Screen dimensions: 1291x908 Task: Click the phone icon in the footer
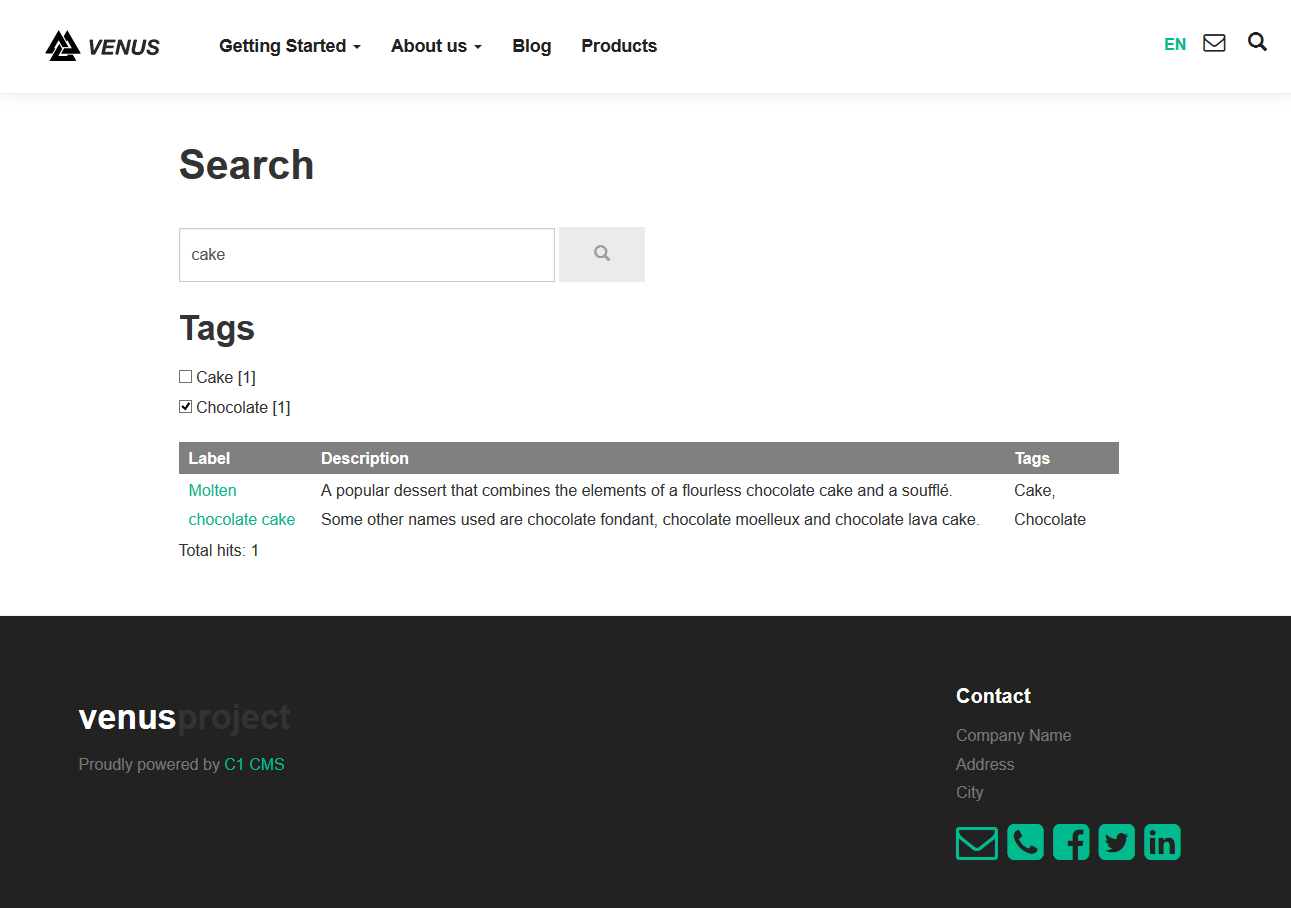[1025, 841]
